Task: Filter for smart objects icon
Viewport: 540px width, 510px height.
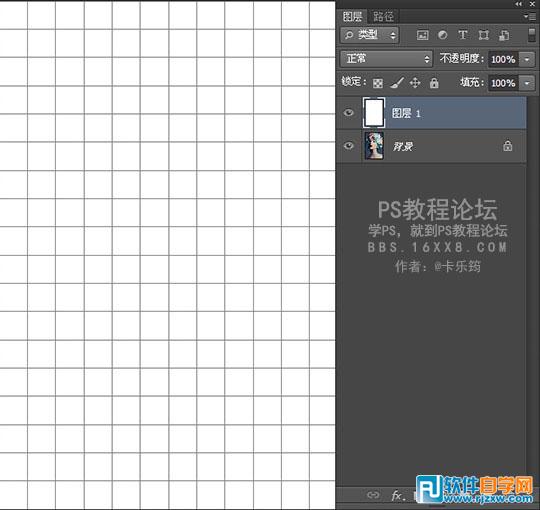Action: coord(504,35)
